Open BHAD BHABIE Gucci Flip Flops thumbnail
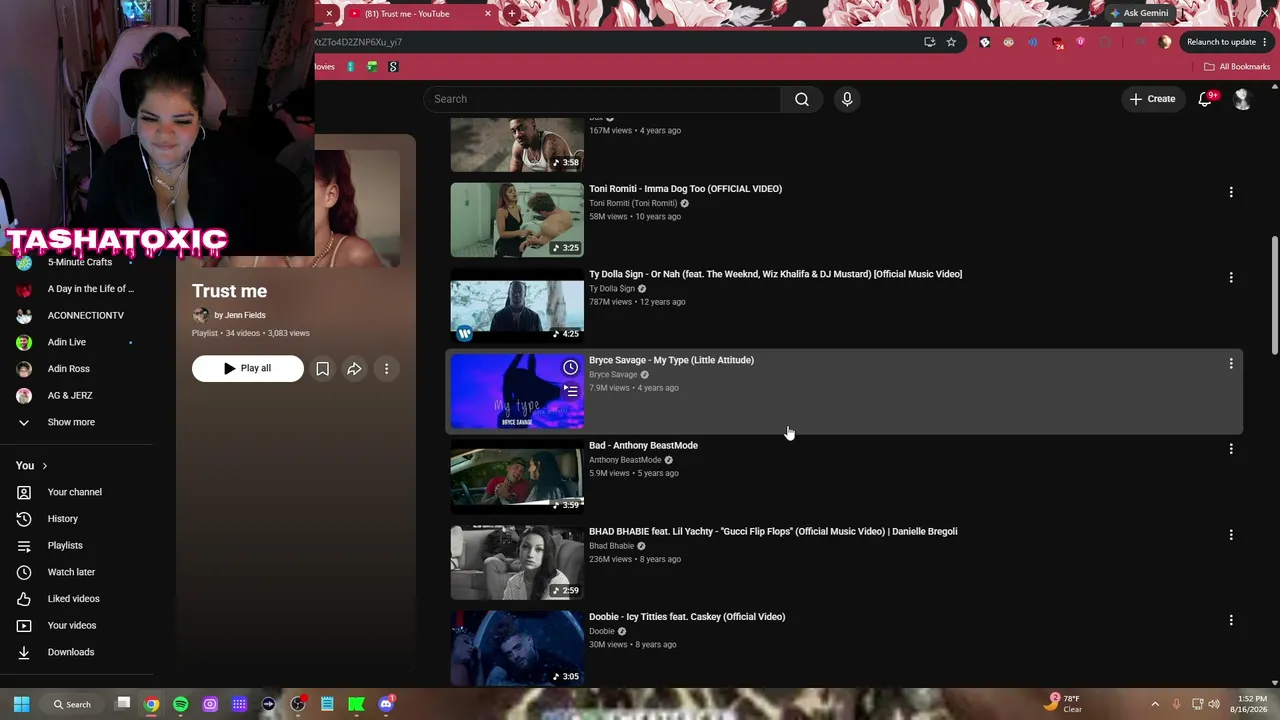 pos(517,563)
